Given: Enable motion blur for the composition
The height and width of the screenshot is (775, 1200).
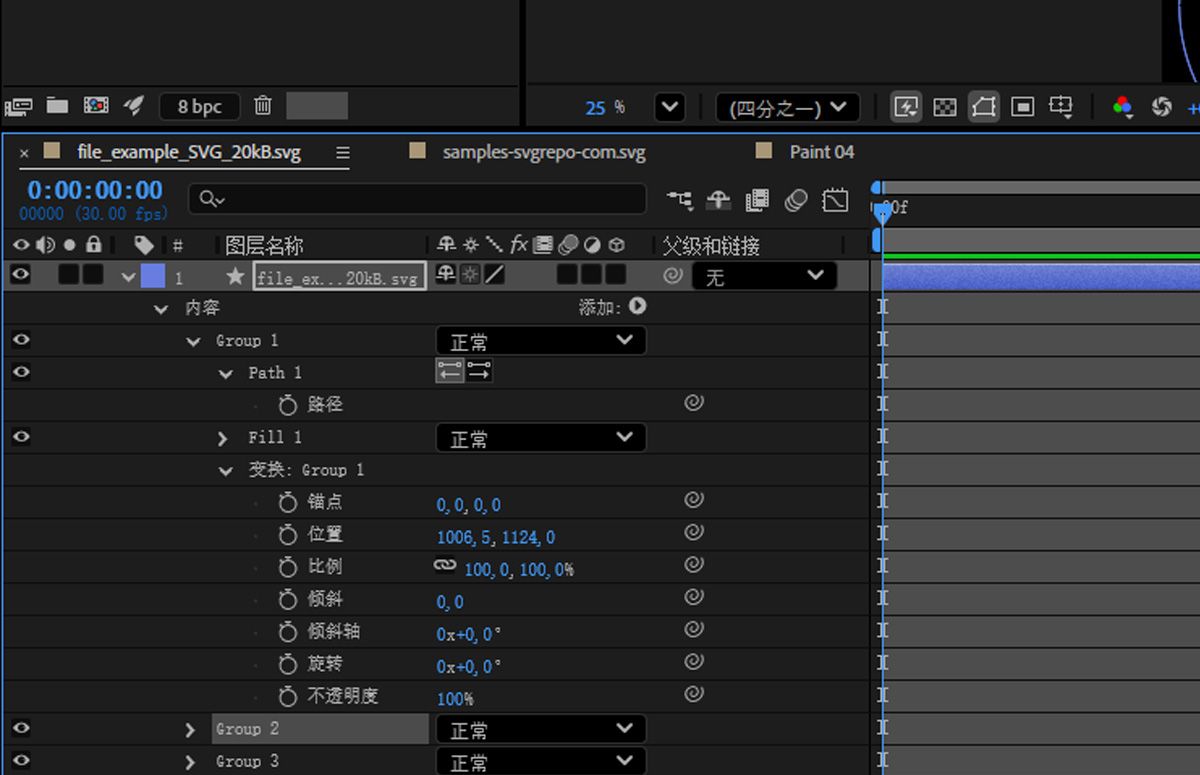Looking at the screenshot, I should [796, 200].
